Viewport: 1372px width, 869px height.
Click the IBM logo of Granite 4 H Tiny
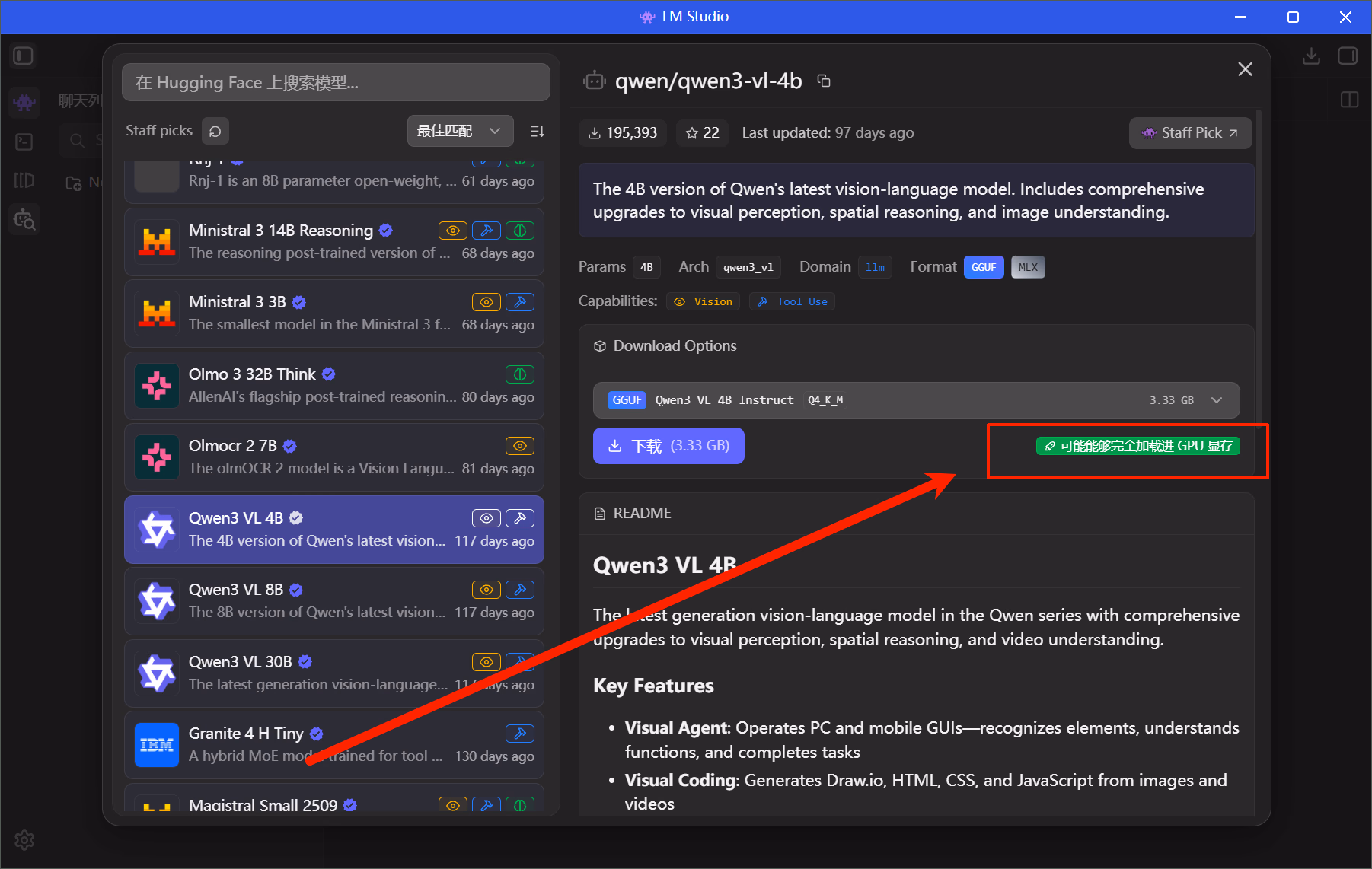click(x=157, y=745)
